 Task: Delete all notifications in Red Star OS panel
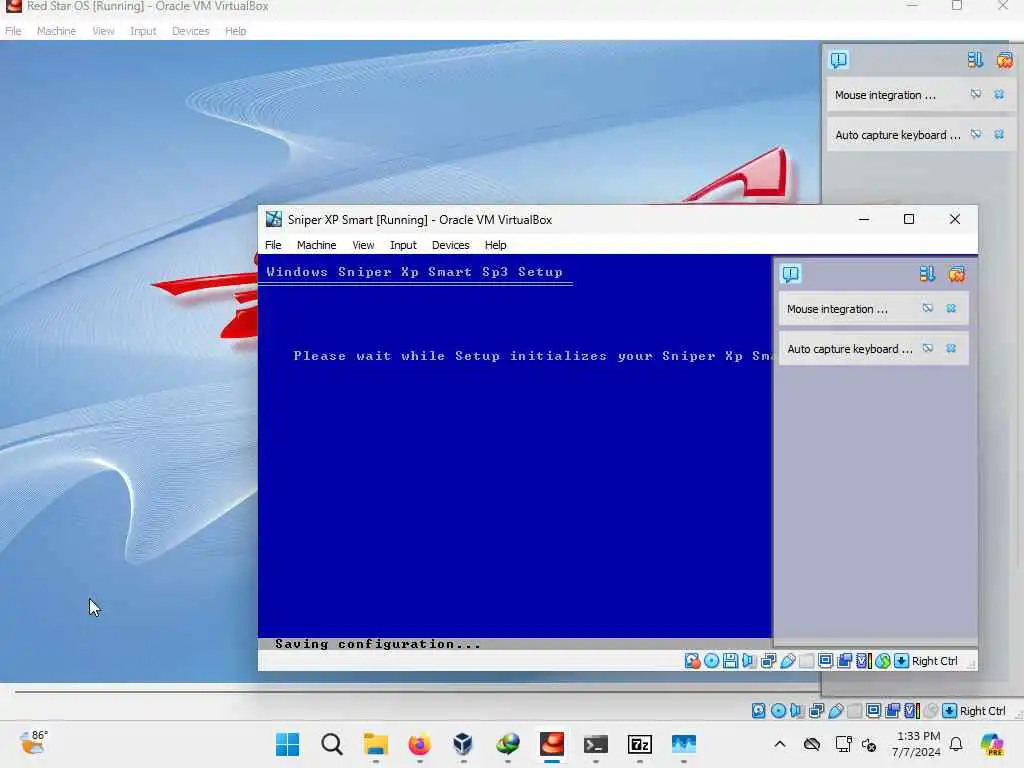[1004, 60]
